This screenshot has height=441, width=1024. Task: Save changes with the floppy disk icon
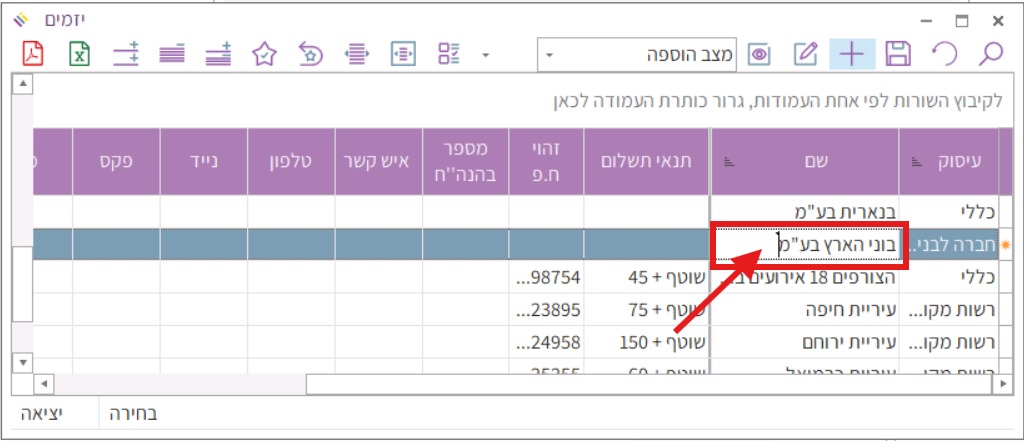[898, 55]
